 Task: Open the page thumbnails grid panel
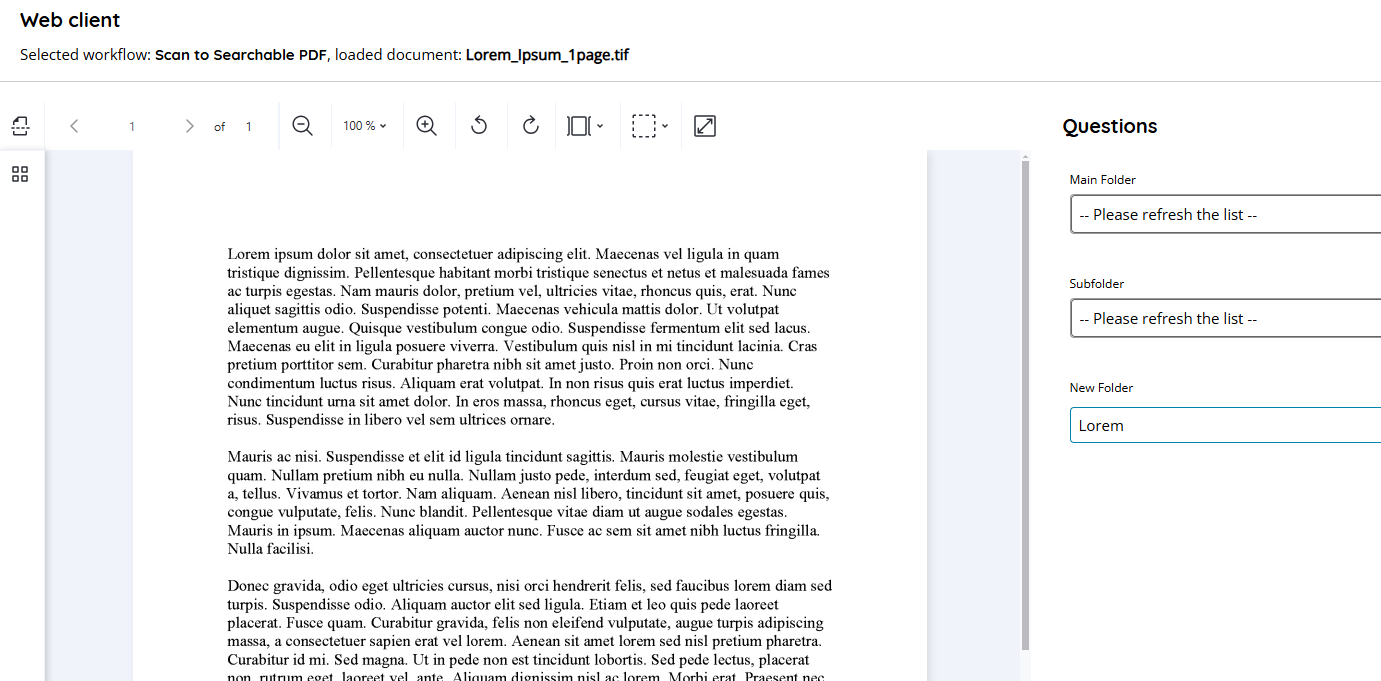coord(20,174)
